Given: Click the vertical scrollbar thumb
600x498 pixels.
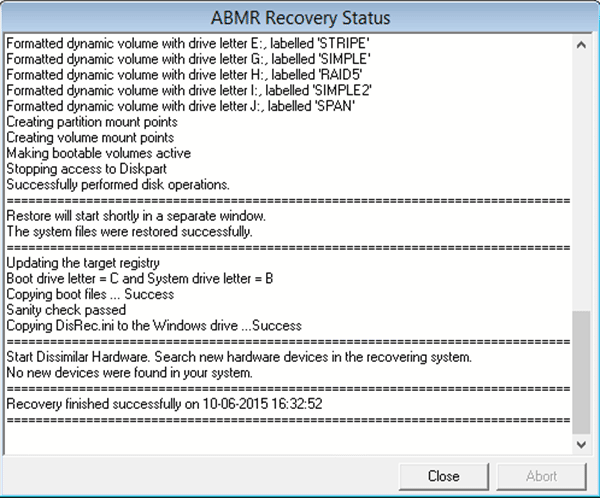Looking at the screenshot, I should (581, 372).
